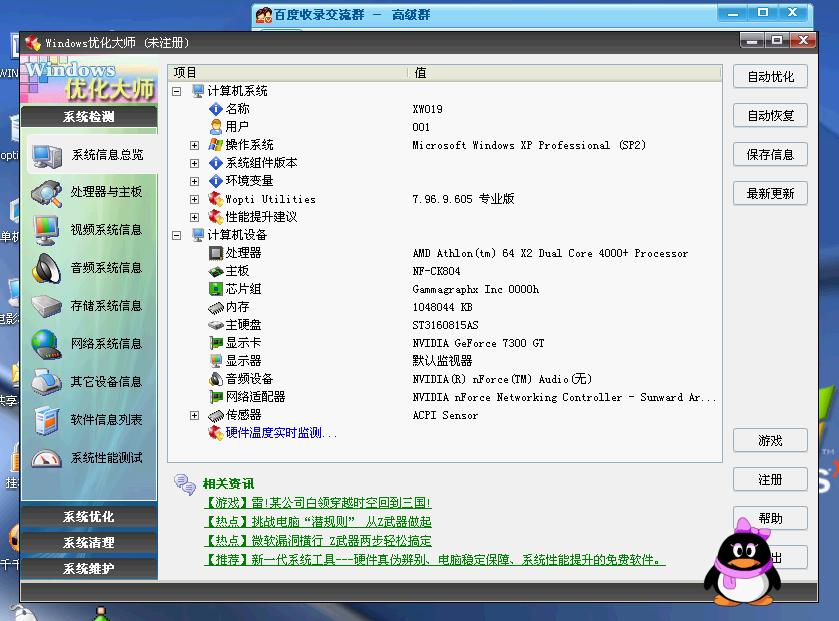The height and width of the screenshot is (621, 839).
Task: Open the 微软漏洞横行 news link
Action: click(x=317, y=541)
